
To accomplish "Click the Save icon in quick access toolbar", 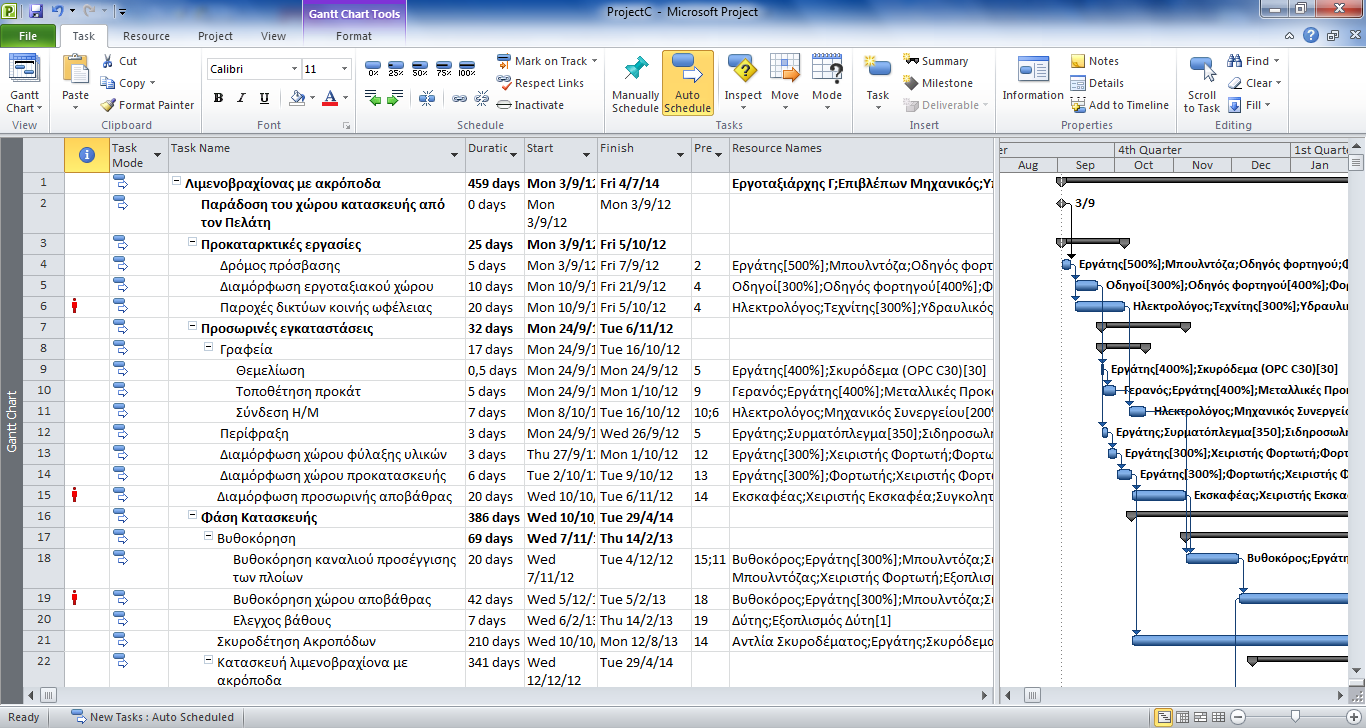I will click(36, 12).
